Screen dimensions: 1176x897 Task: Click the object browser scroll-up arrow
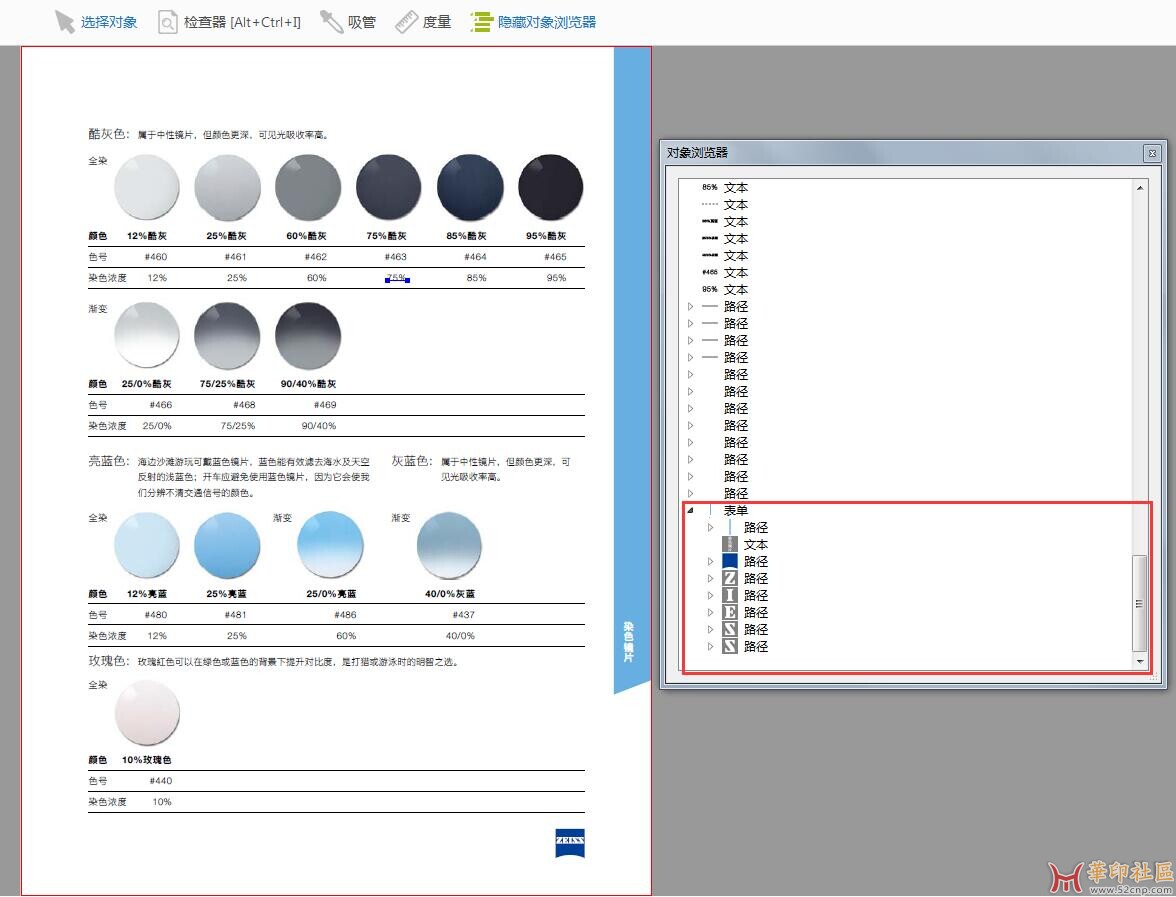click(1140, 188)
